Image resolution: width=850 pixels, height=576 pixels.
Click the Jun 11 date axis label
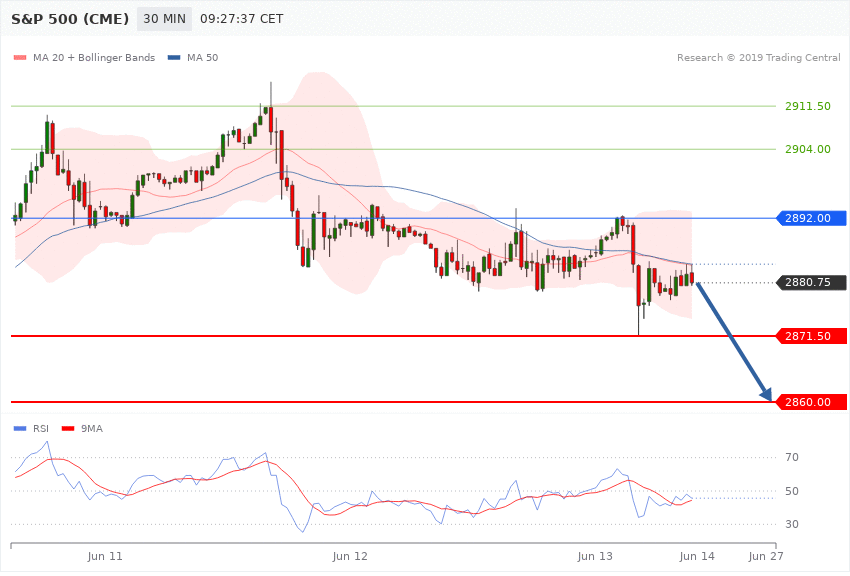tap(105, 556)
